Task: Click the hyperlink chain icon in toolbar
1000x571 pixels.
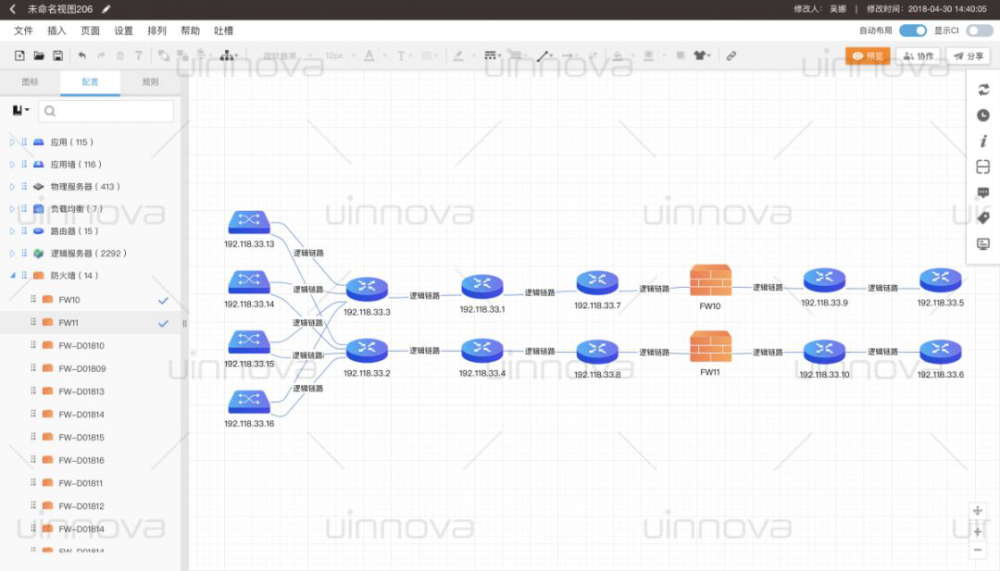Action: (x=731, y=56)
